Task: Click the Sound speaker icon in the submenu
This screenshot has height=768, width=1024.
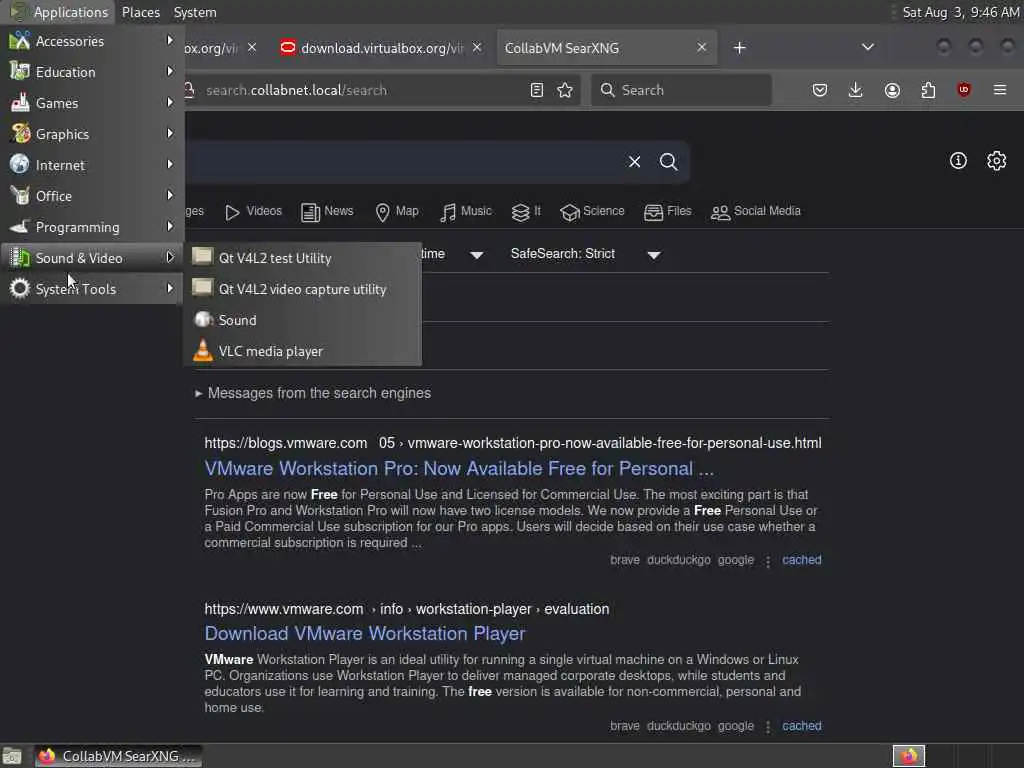Action: (x=204, y=319)
